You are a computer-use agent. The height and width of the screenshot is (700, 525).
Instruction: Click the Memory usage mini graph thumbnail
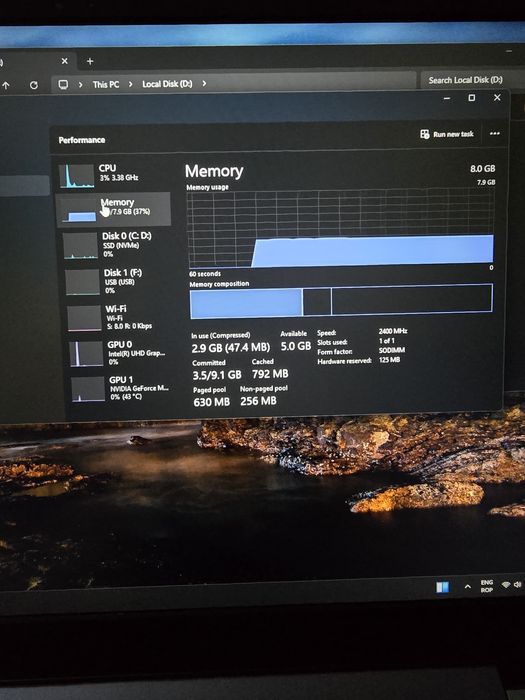(x=79, y=211)
